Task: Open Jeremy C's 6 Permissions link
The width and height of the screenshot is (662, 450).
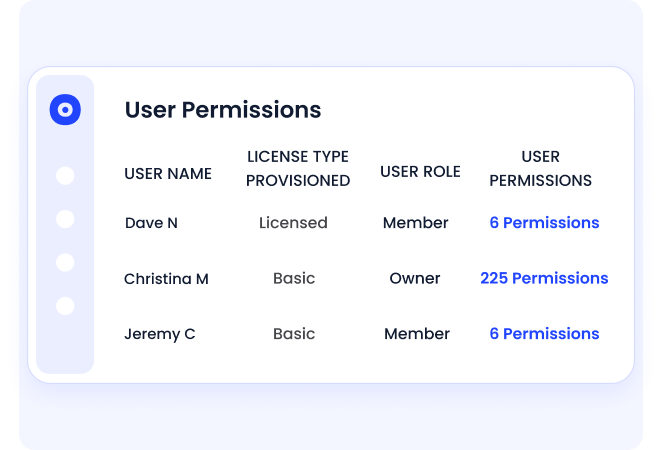Action: [x=544, y=334]
